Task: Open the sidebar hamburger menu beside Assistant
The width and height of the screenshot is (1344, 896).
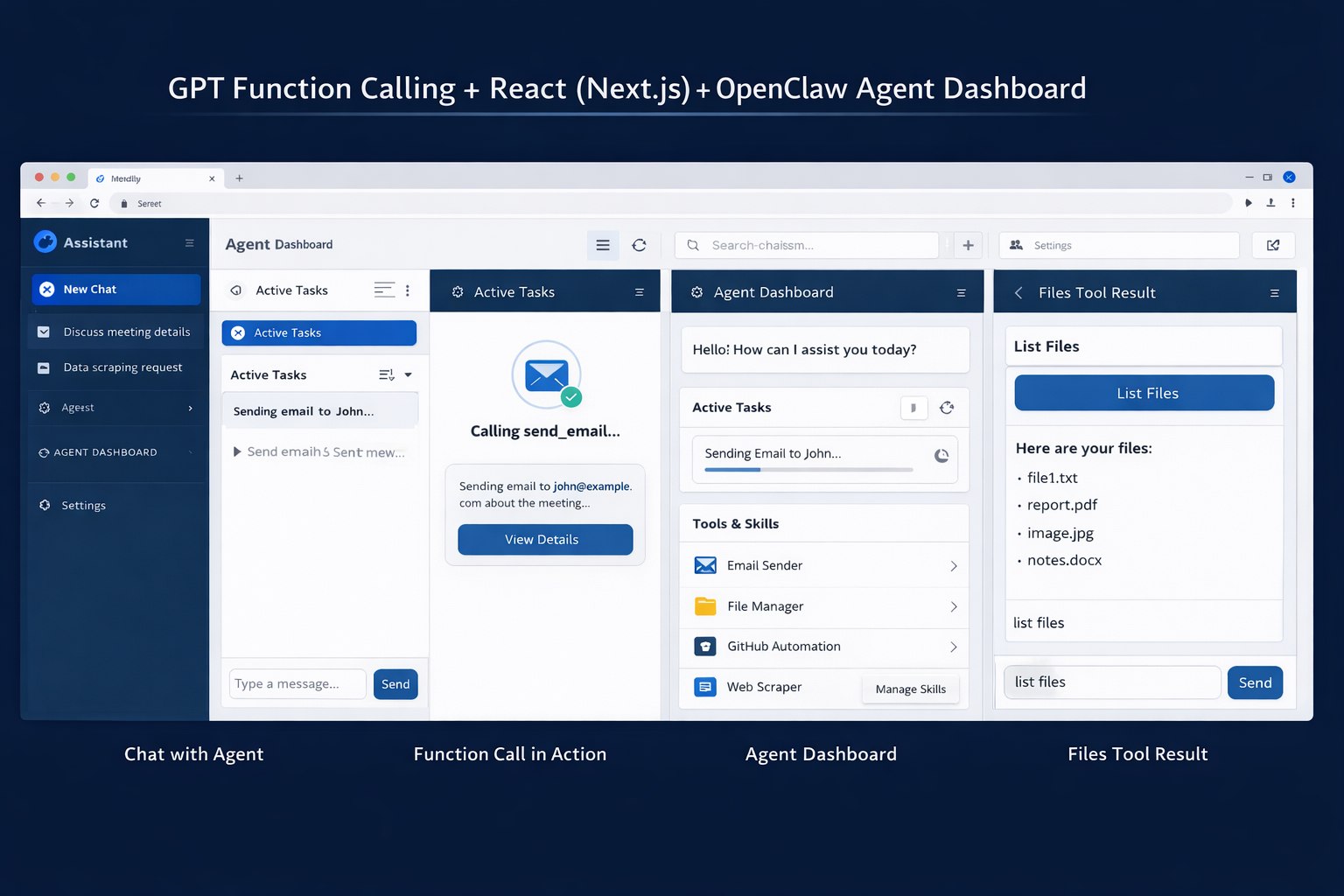Action: (x=189, y=243)
